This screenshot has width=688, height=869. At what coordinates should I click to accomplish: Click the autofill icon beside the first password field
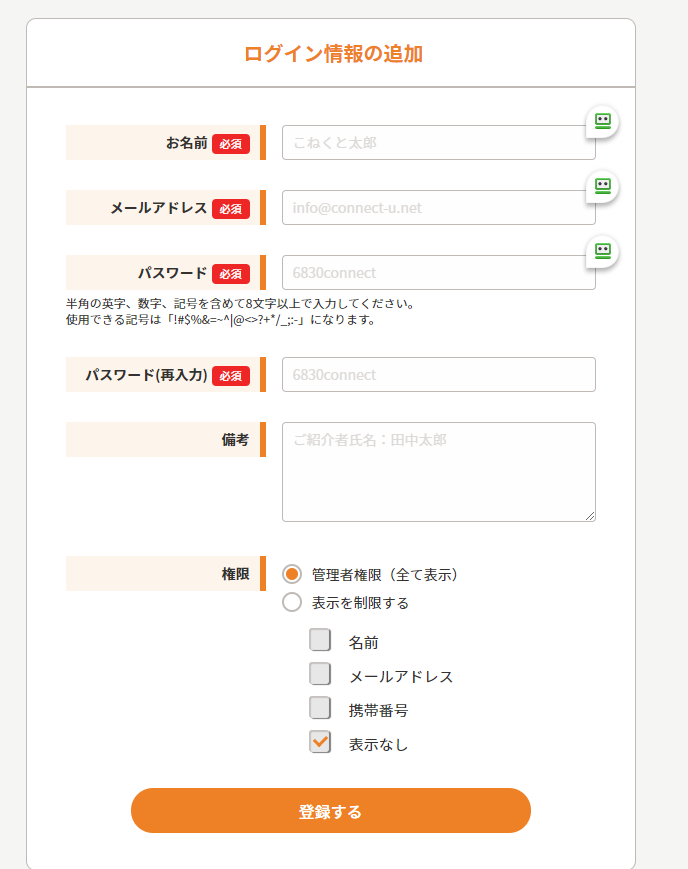(602, 251)
